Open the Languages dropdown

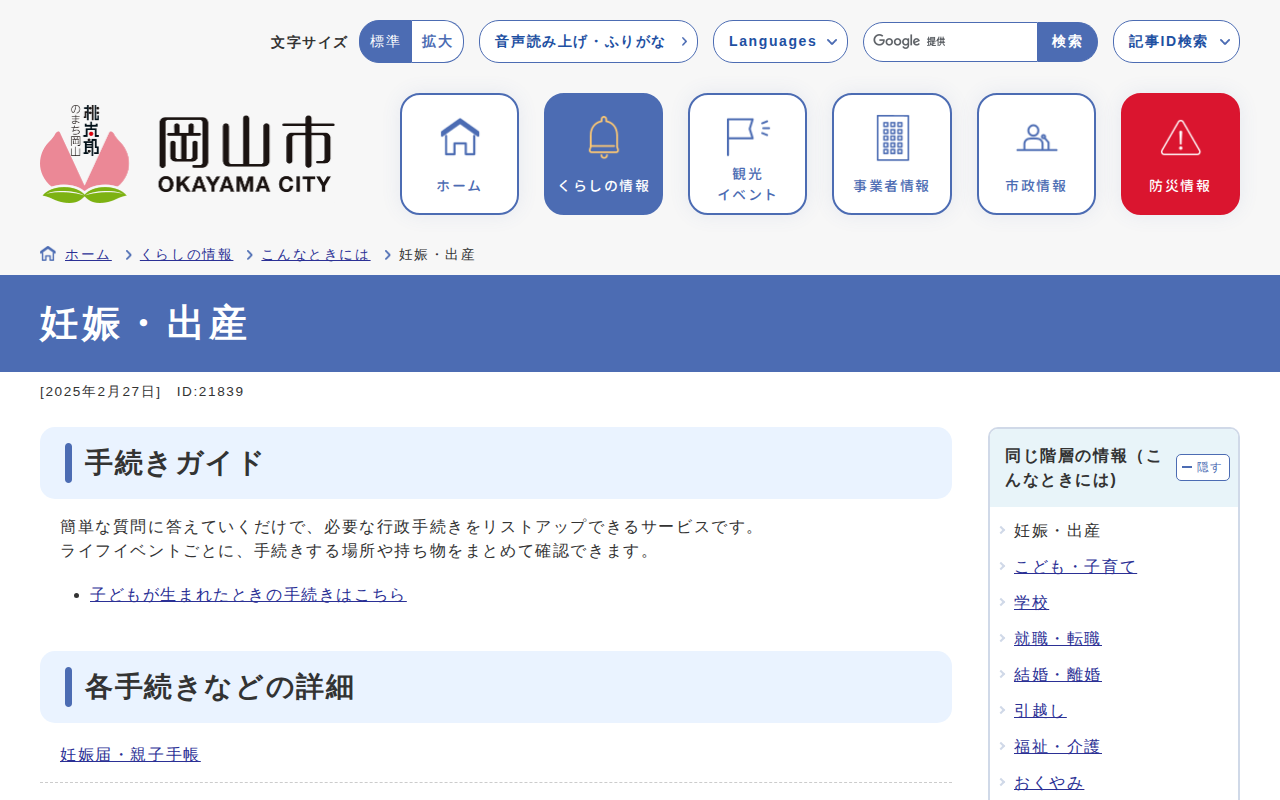click(780, 42)
